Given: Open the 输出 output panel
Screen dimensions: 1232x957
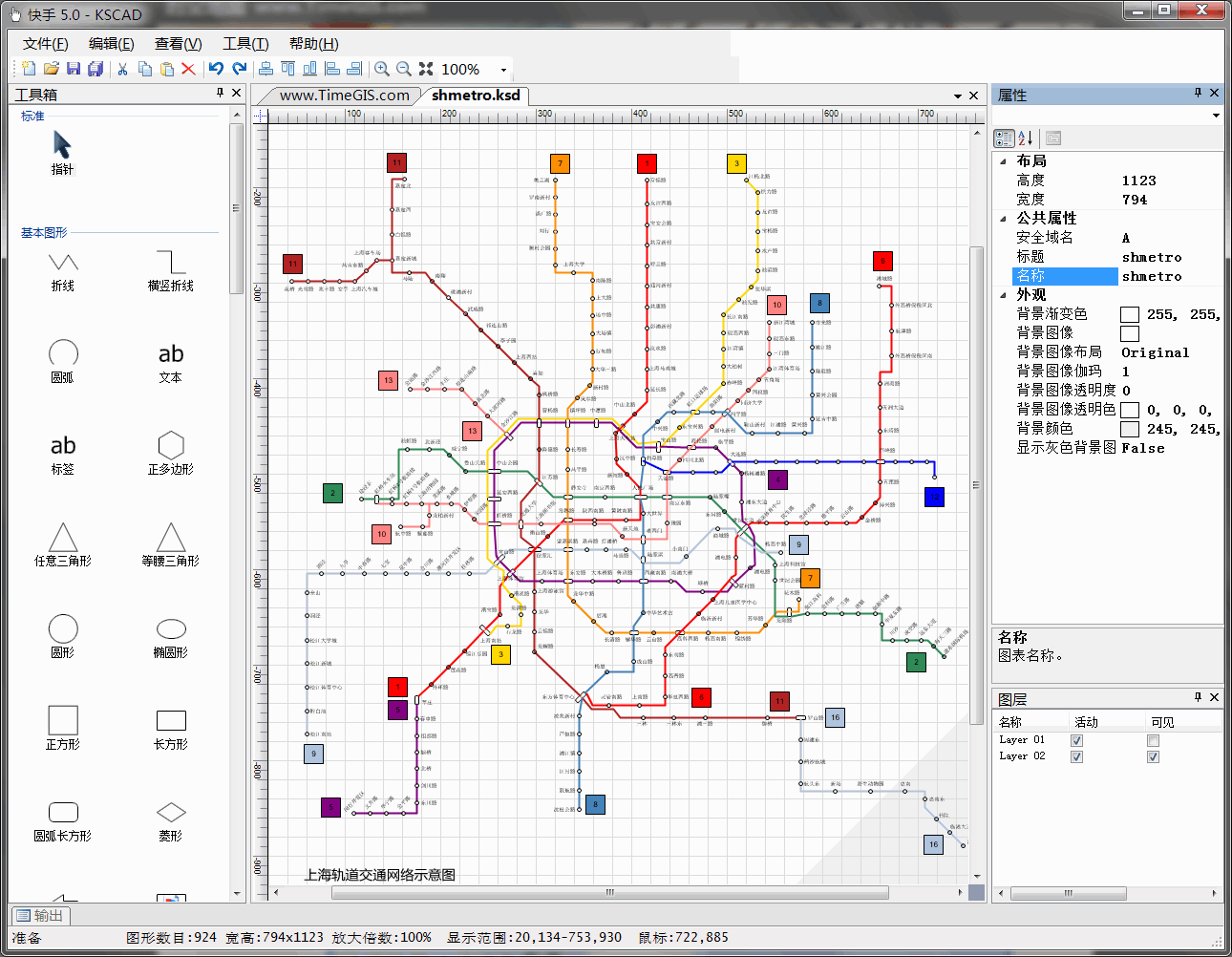Looking at the screenshot, I should coord(40,915).
